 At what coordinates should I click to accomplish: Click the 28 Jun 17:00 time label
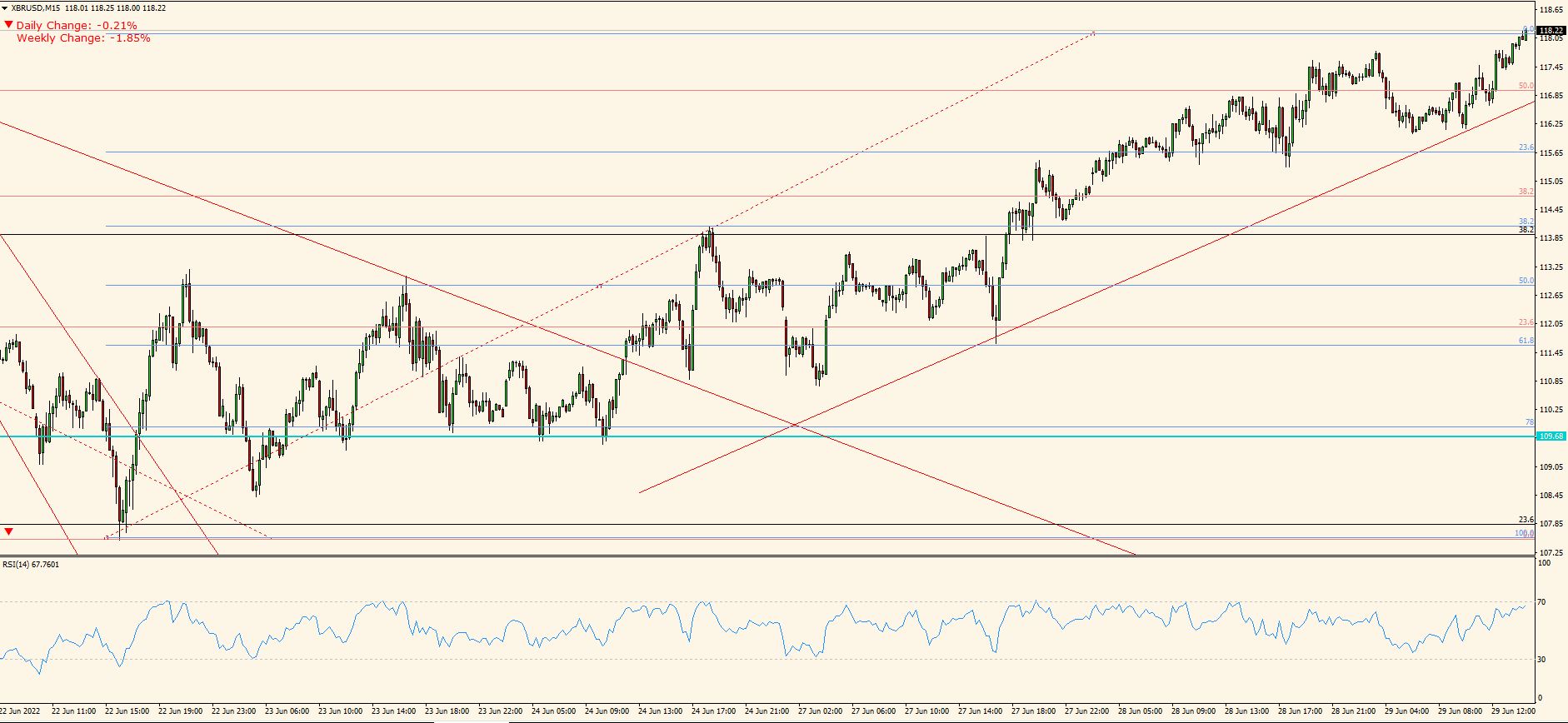(x=1301, y=711)
